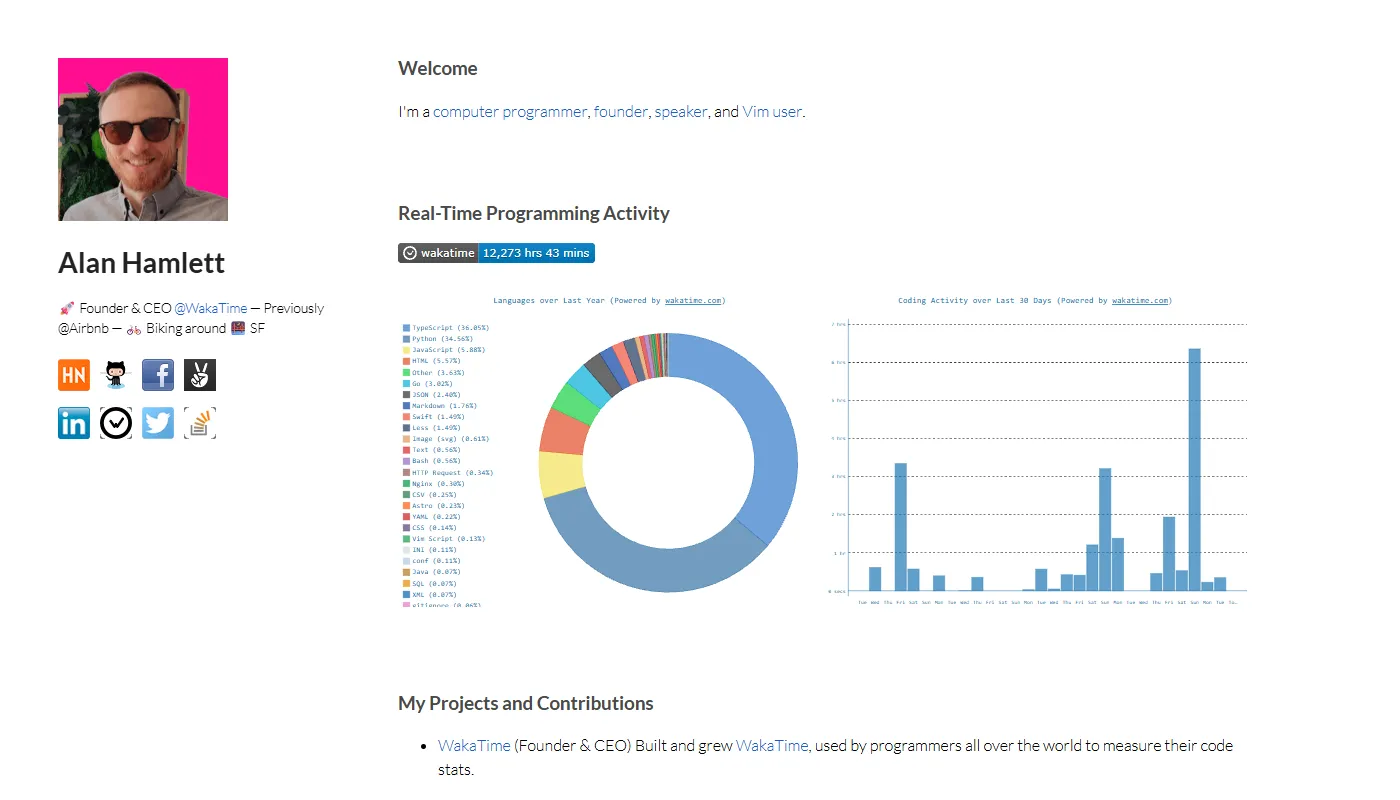
Task: Select 'HTTP Request (0.34%)' legend entry
Action: (x=447, y=472)
